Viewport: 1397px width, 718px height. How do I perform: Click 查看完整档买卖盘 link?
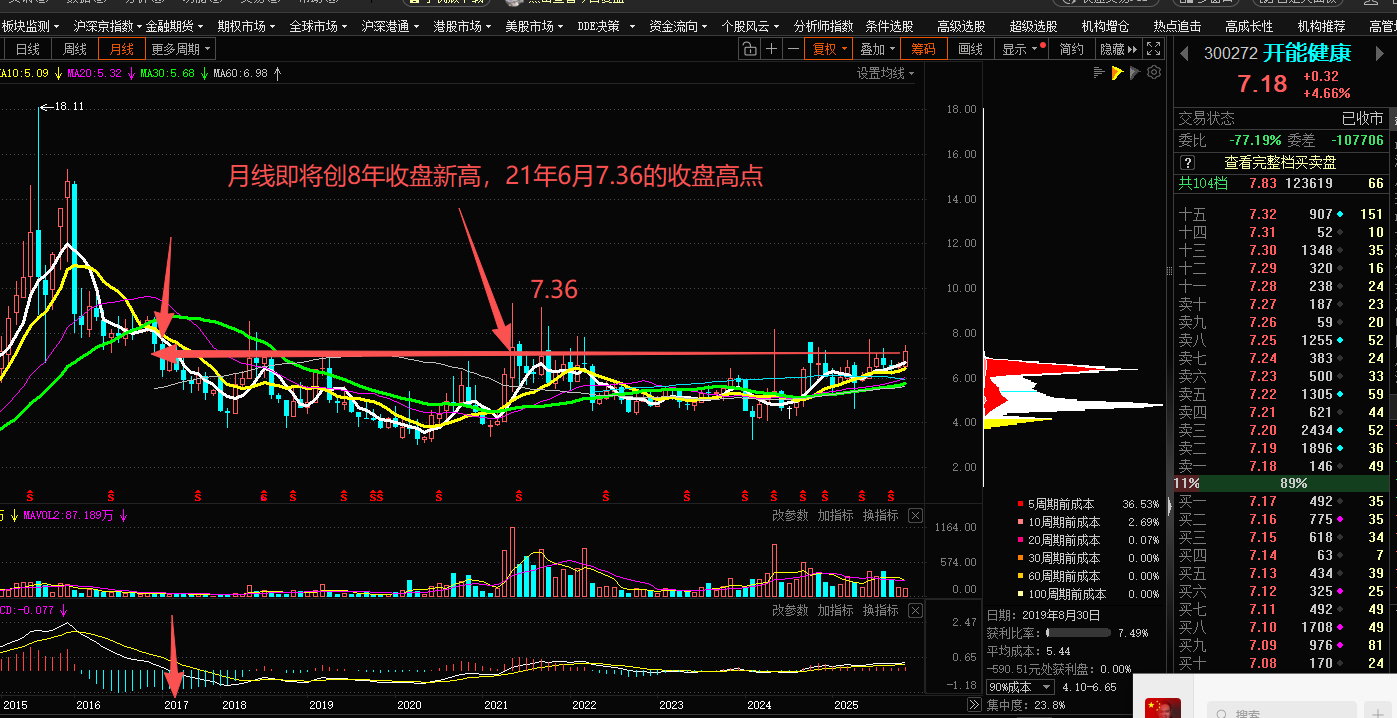1280,162
